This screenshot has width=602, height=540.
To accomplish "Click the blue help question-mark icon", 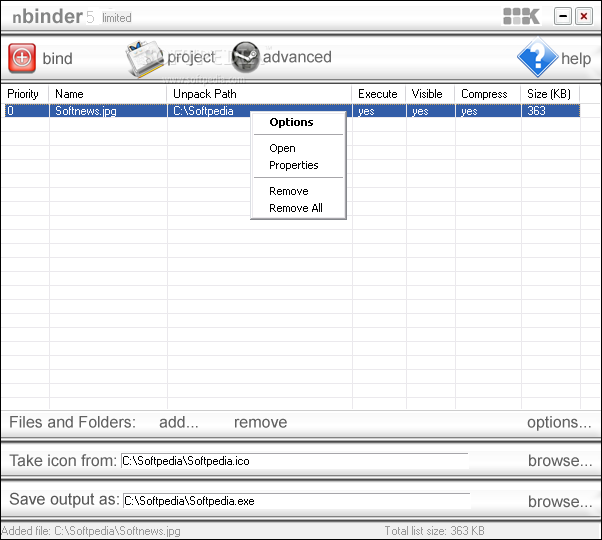I will [538, 57].
